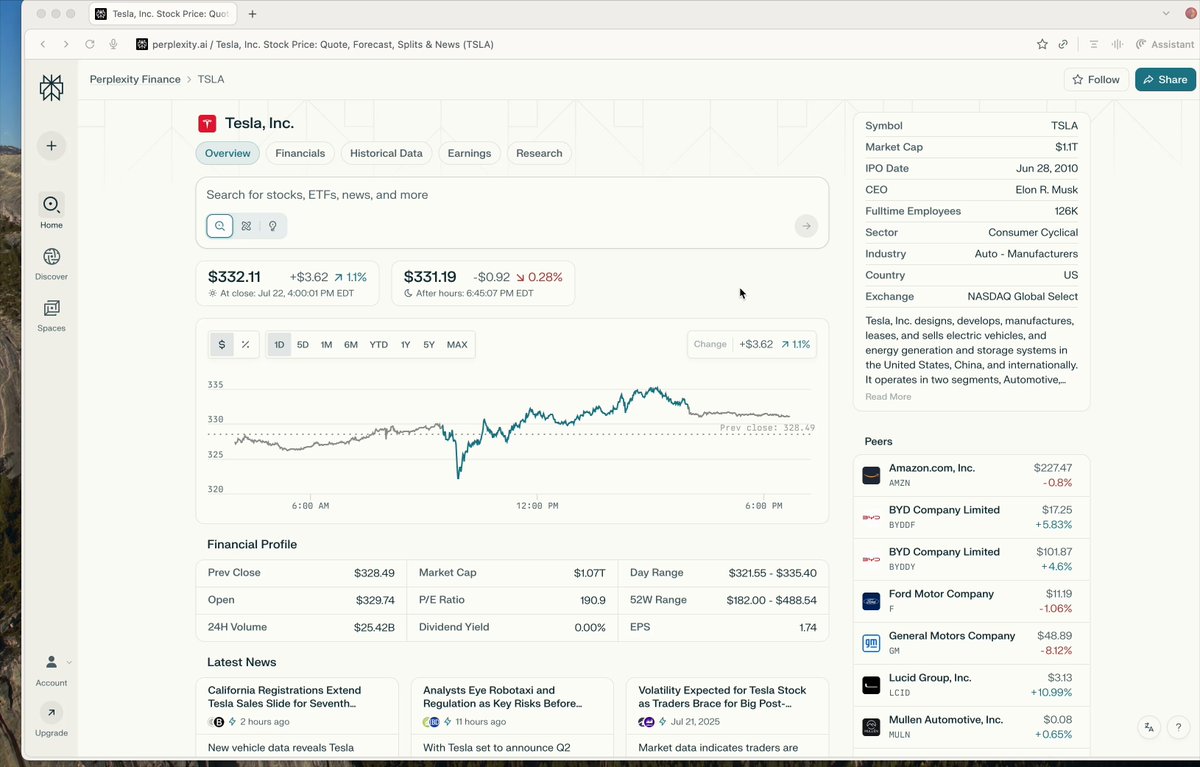
Task: Go forward with browser forward arrow
Action: pyautogui.click(x=66, y=44)
